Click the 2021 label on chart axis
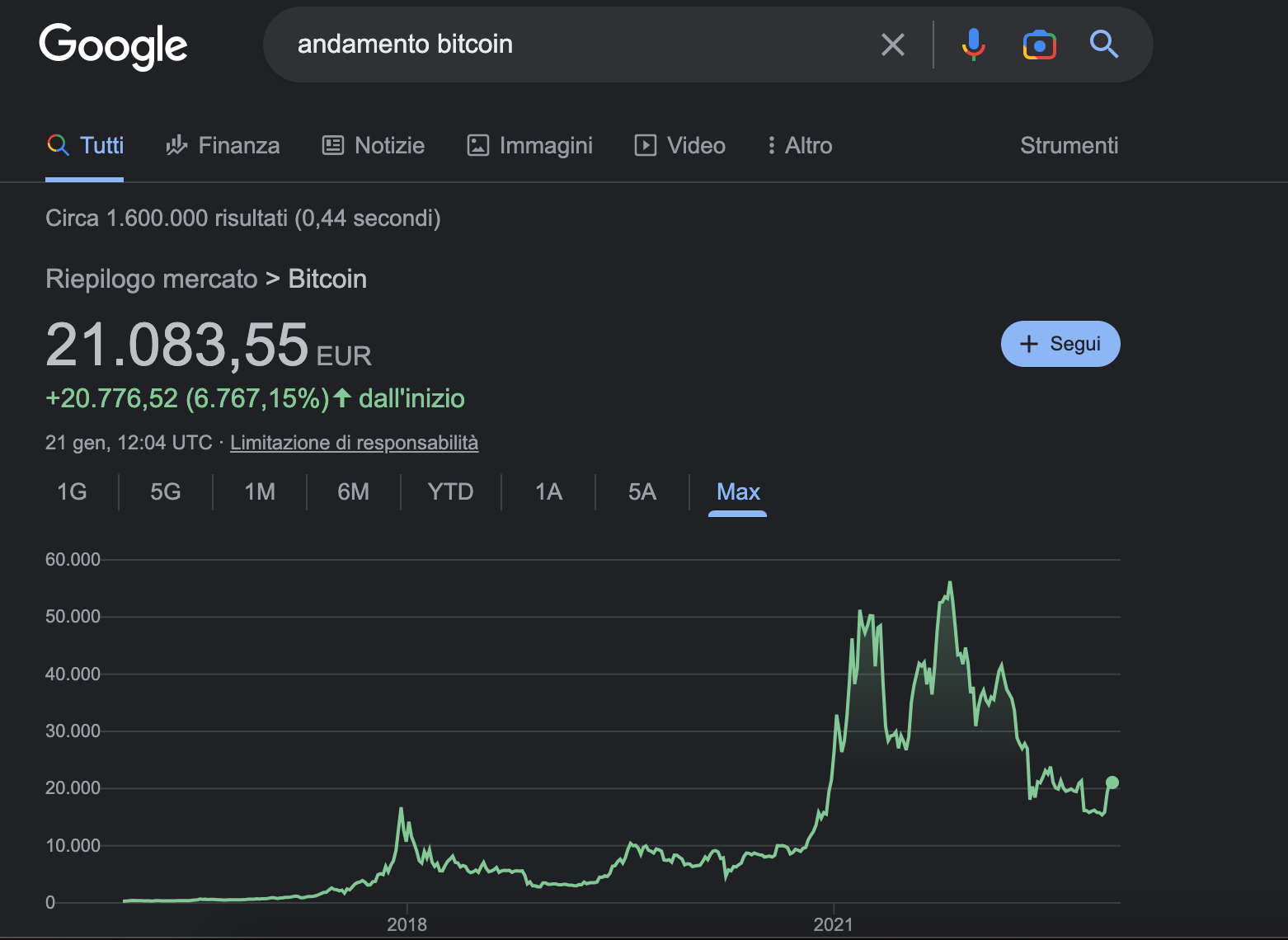Screen dimensions: 1288x940 (834, 924)
